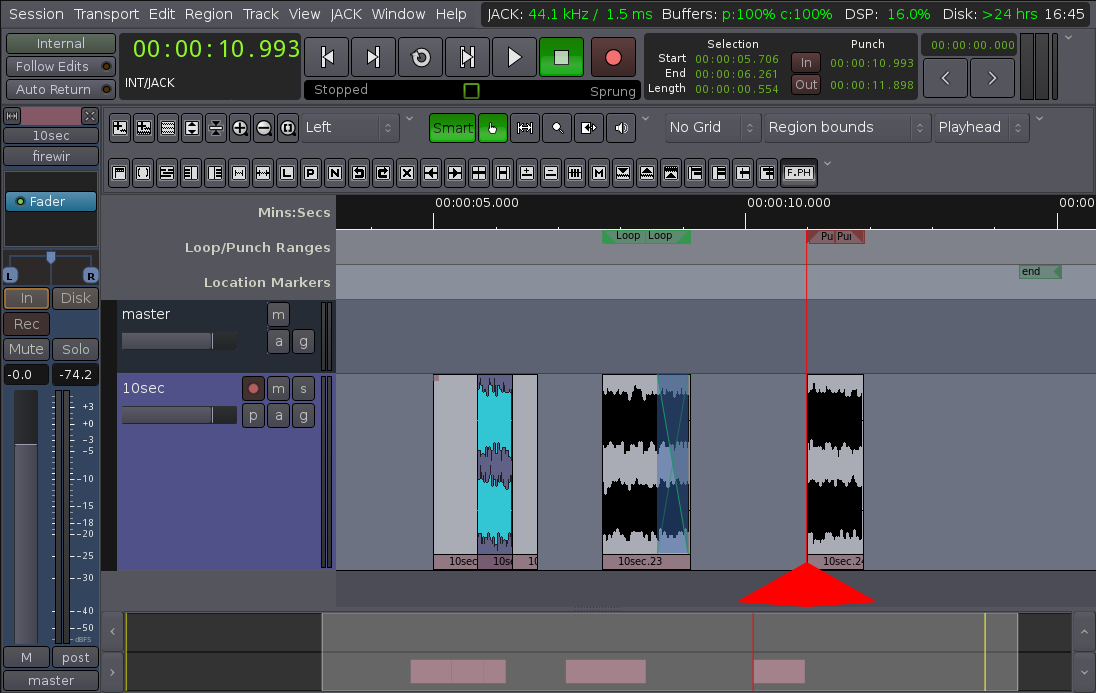Open the Sprung shuttle mode dropdown

click(612, 91)
